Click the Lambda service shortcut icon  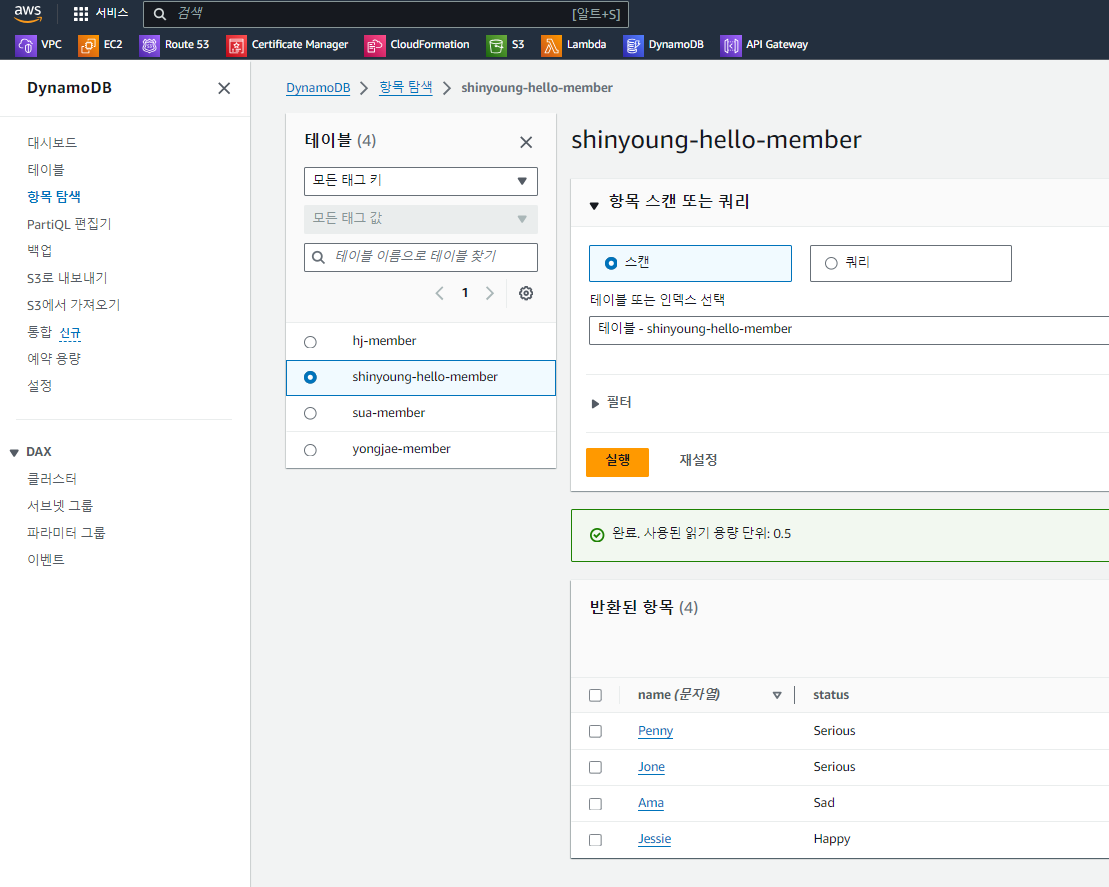(551, 45)
